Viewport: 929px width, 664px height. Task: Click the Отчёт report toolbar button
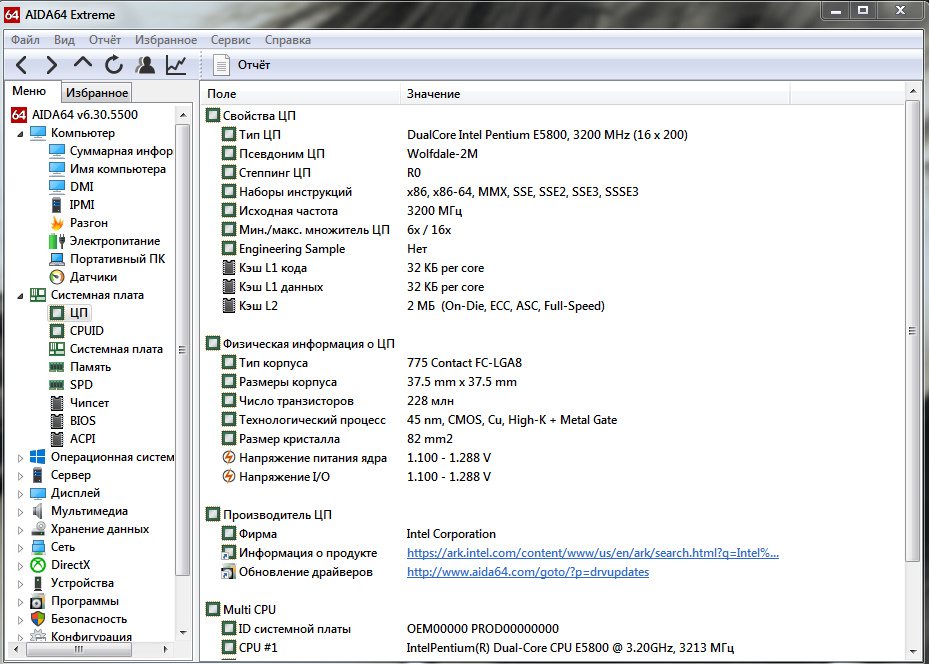pos(242,65)
